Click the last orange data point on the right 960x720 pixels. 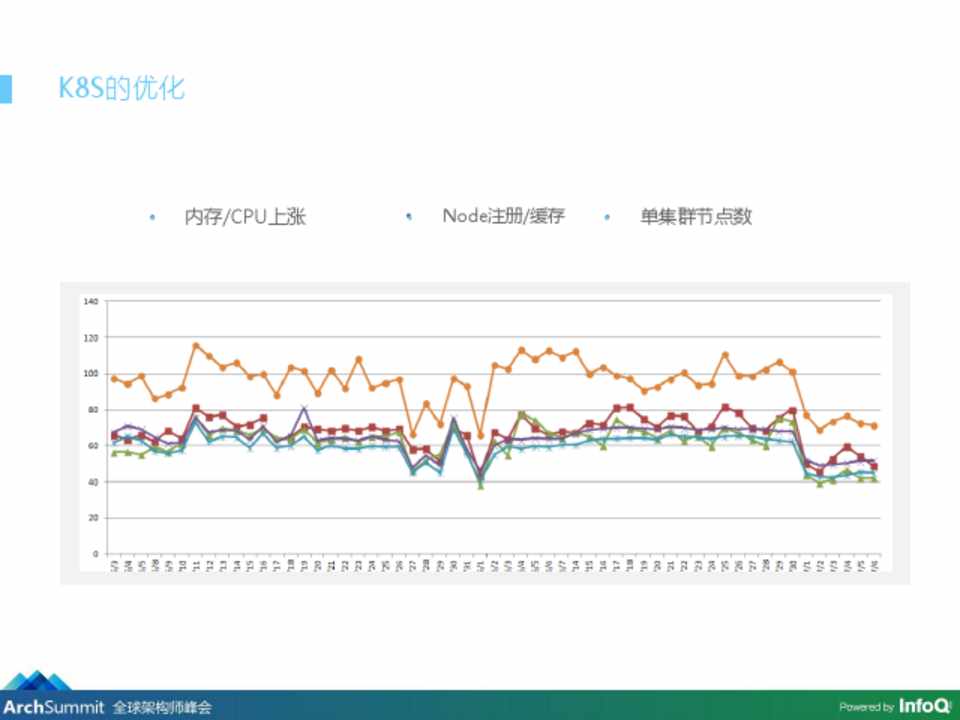tap(874, 426)
